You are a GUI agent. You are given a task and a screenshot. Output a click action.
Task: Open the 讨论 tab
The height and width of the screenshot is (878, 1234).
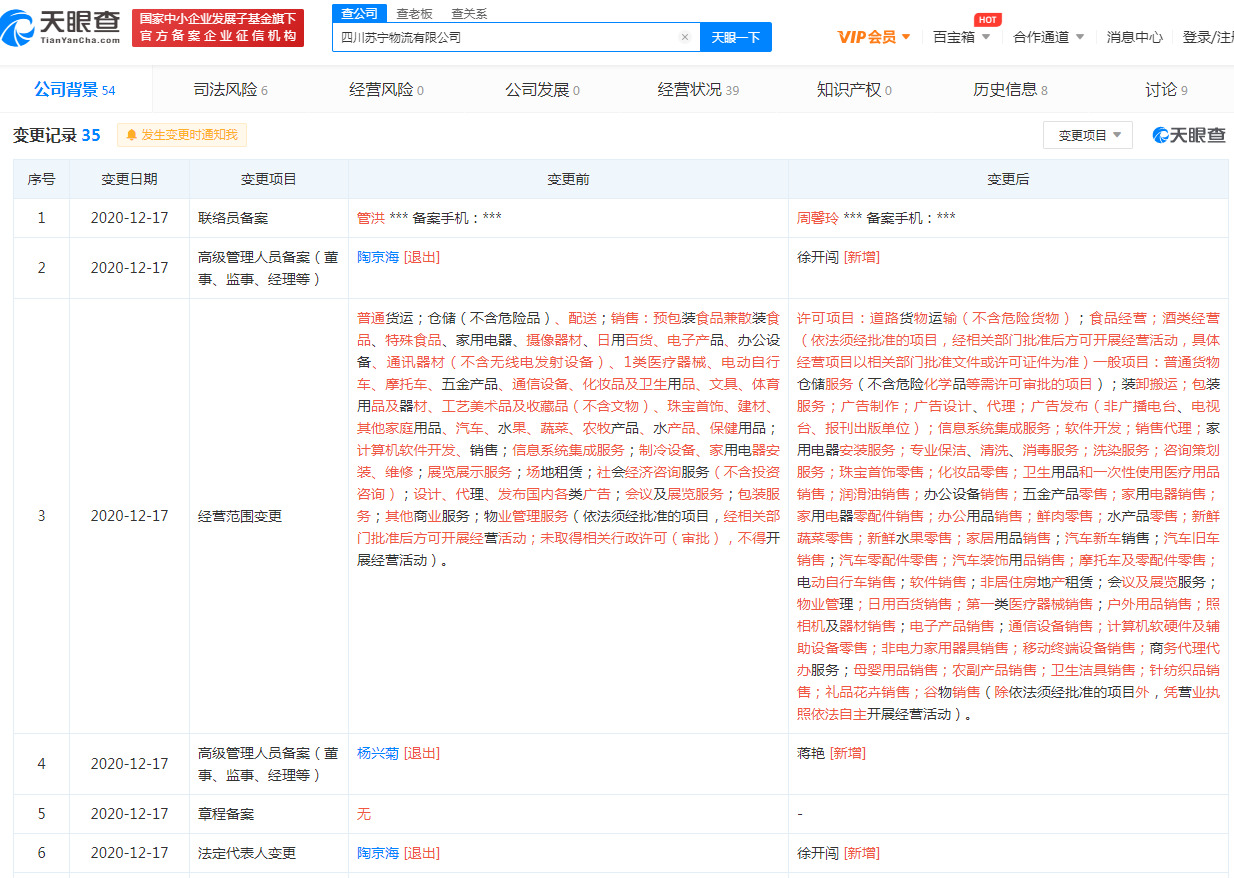[1166, 90]
